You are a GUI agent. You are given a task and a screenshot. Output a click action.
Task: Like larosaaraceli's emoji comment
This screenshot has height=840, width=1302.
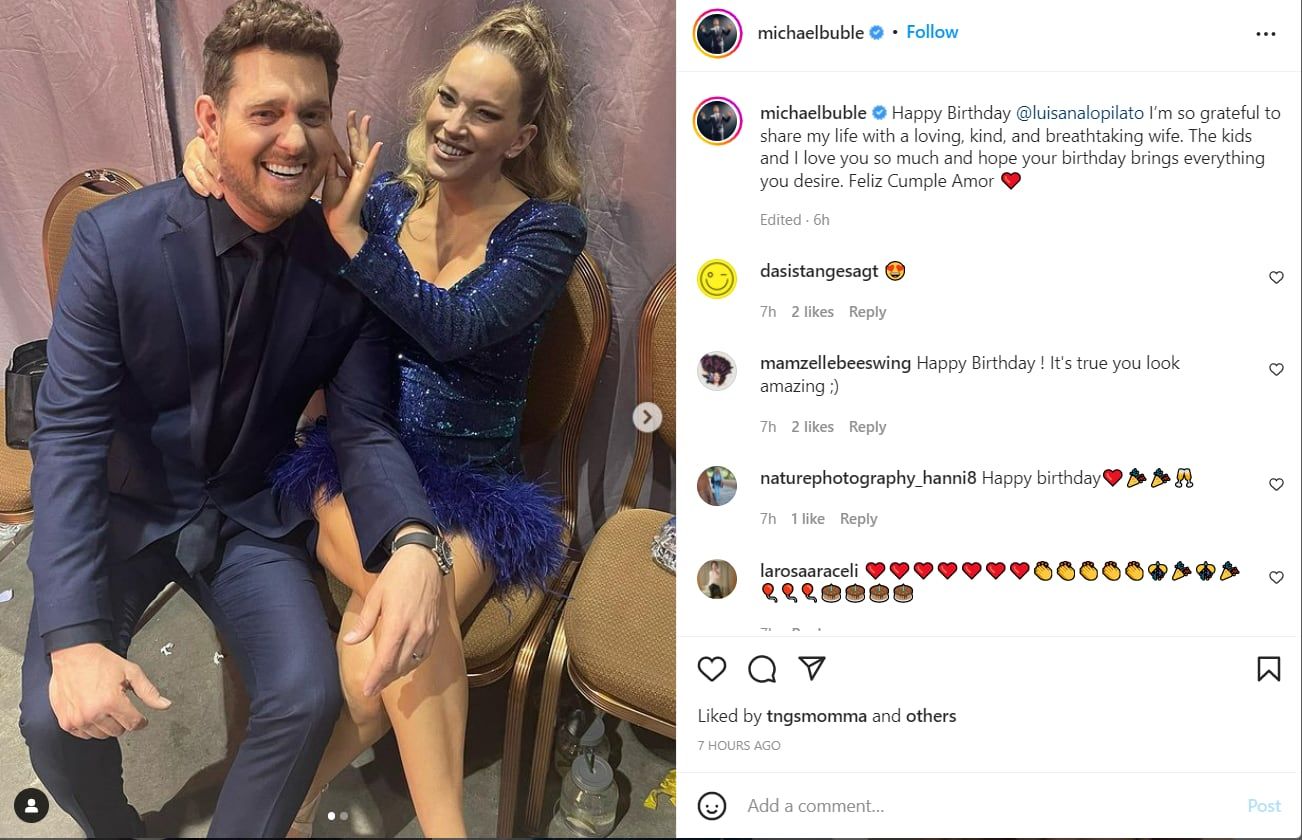[x=1276, y=577]
